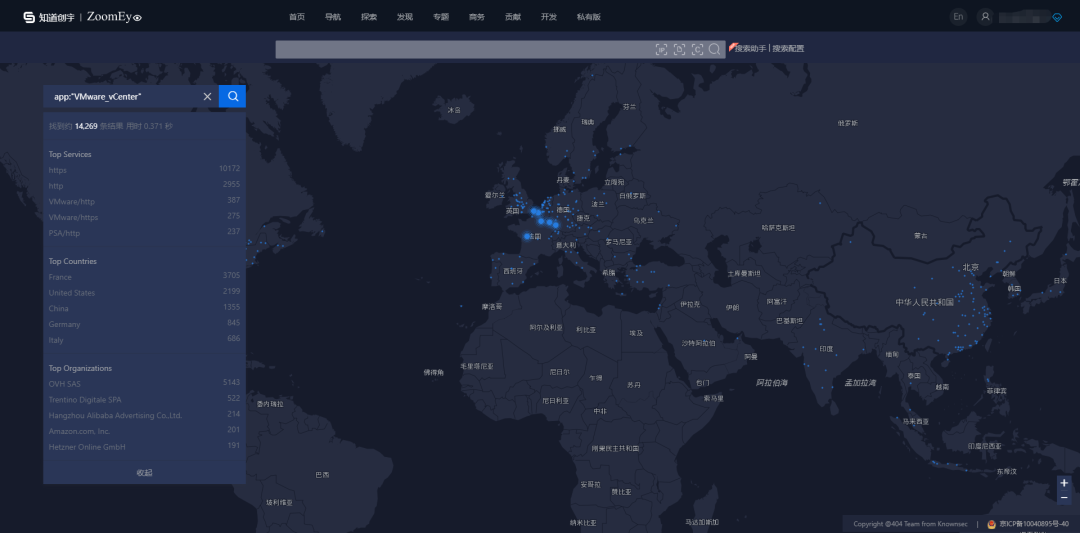Zoom in the map with the plus button
Screen dimensions: 1080x533
click(1064, 483)
